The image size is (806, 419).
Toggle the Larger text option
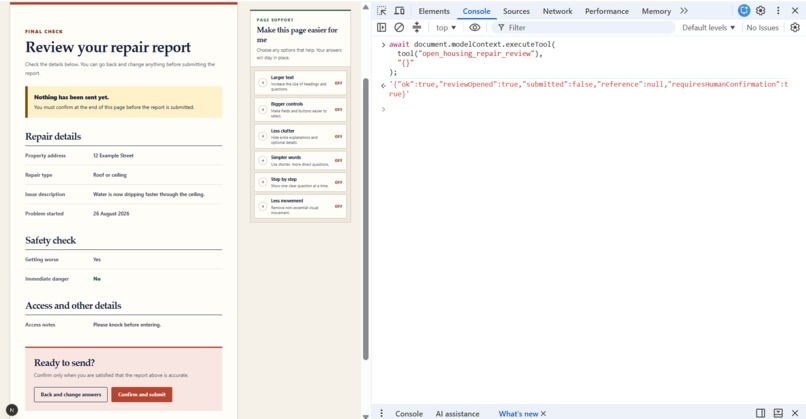300,83
